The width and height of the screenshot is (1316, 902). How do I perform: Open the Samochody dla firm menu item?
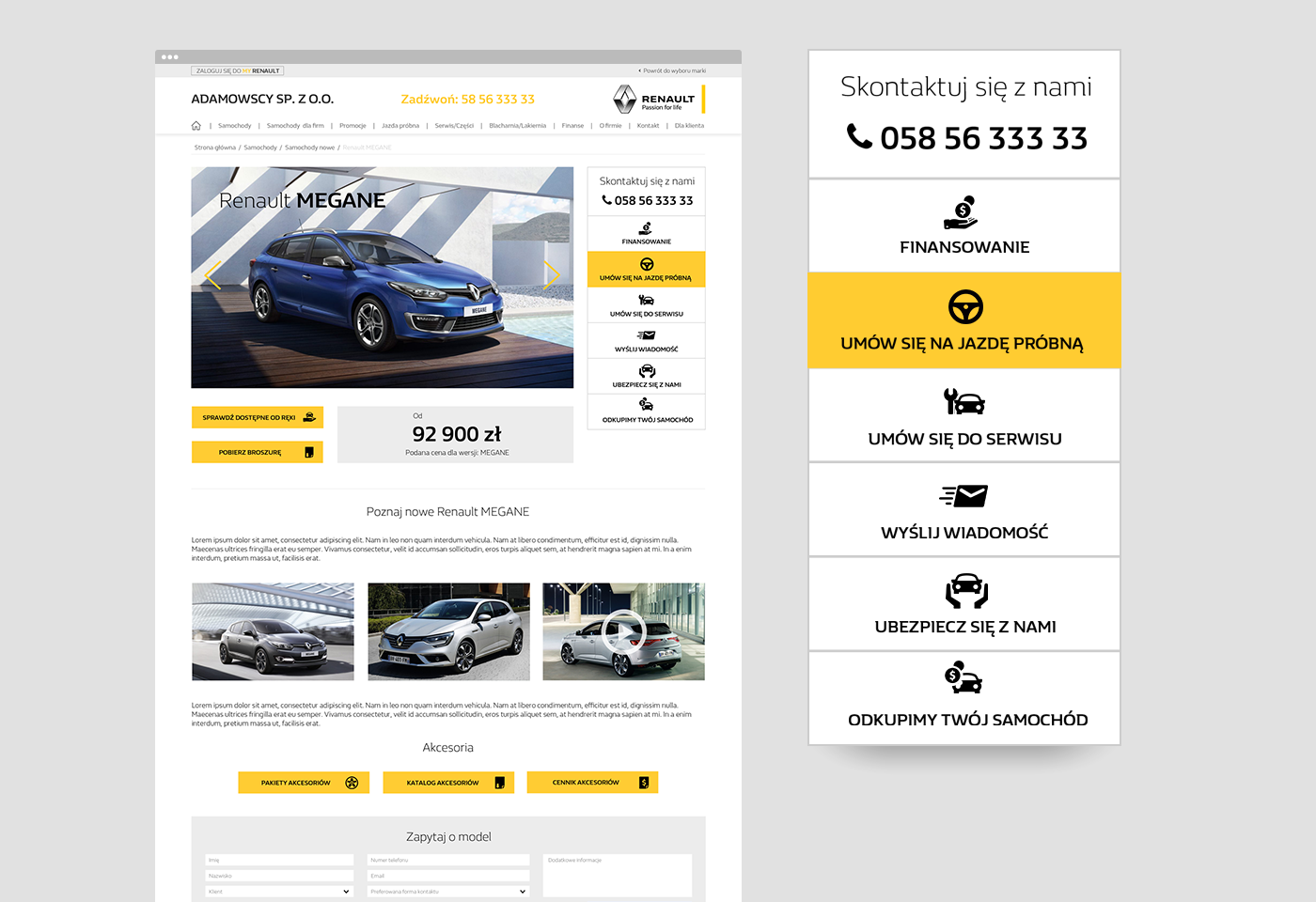click(x=295, y=126)
